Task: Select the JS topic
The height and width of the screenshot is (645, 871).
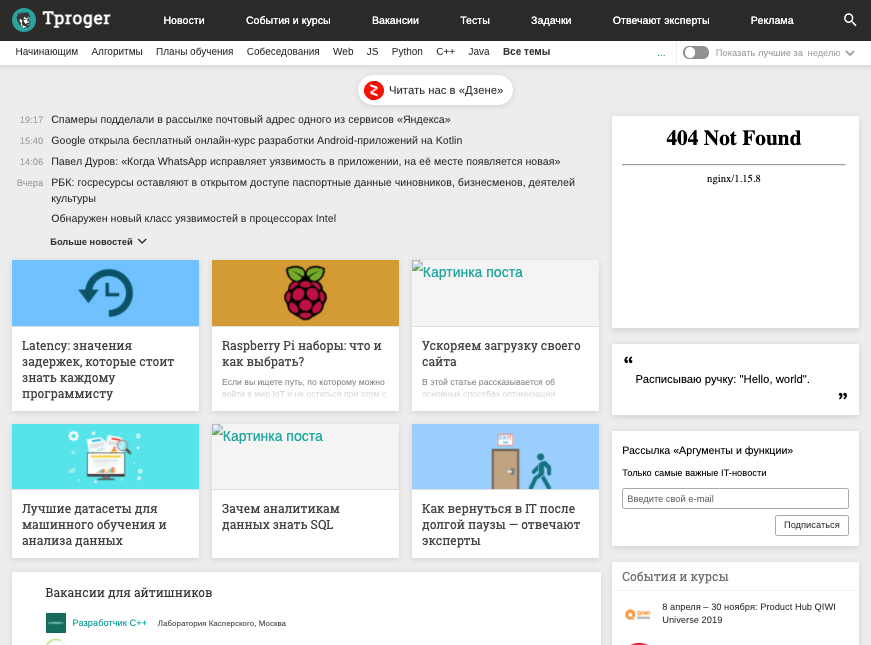Action: (372, 52)
